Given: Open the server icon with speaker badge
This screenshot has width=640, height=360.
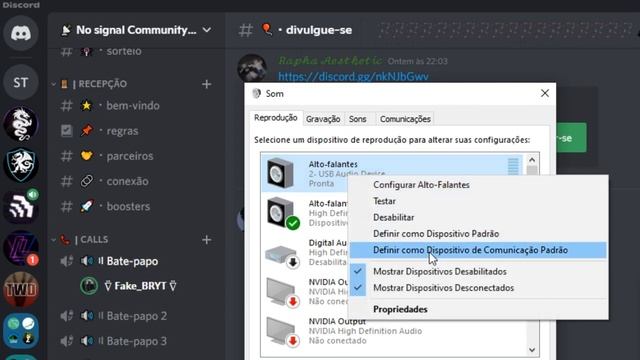Looking at the screenshot, I should [x=21, y=207].
